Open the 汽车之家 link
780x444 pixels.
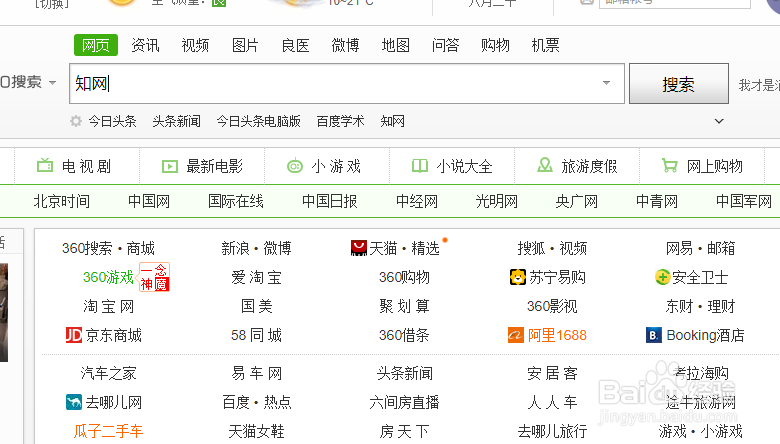coord(108,373)
